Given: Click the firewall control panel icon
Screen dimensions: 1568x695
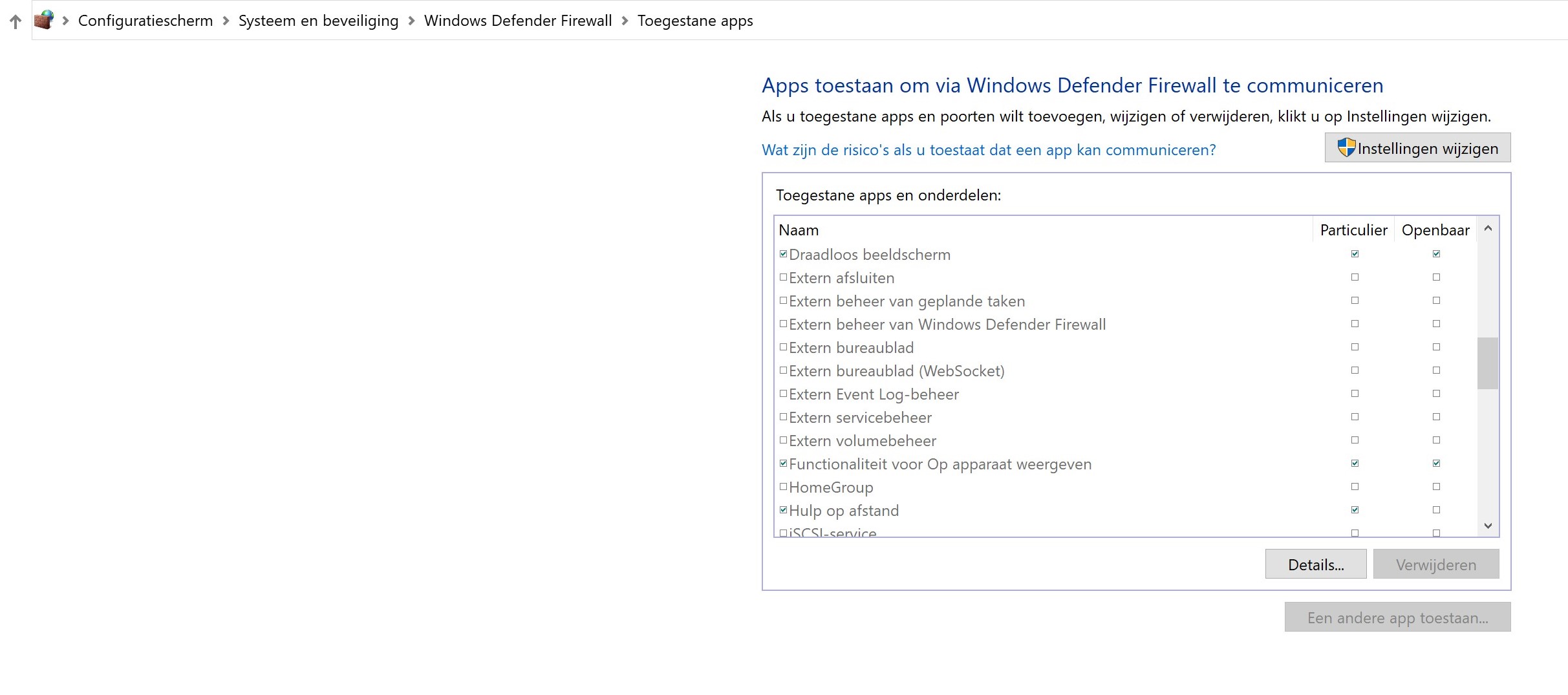Looking at the screenshot, I should tap(44, 20).
